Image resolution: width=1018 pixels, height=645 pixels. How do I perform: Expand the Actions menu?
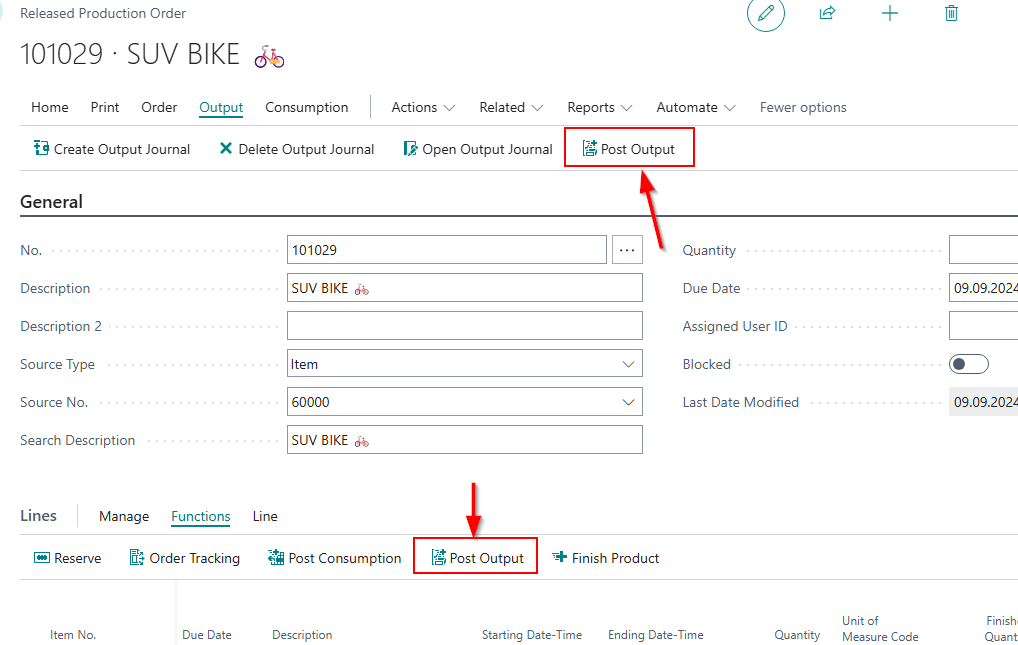[x=423, y=107]
